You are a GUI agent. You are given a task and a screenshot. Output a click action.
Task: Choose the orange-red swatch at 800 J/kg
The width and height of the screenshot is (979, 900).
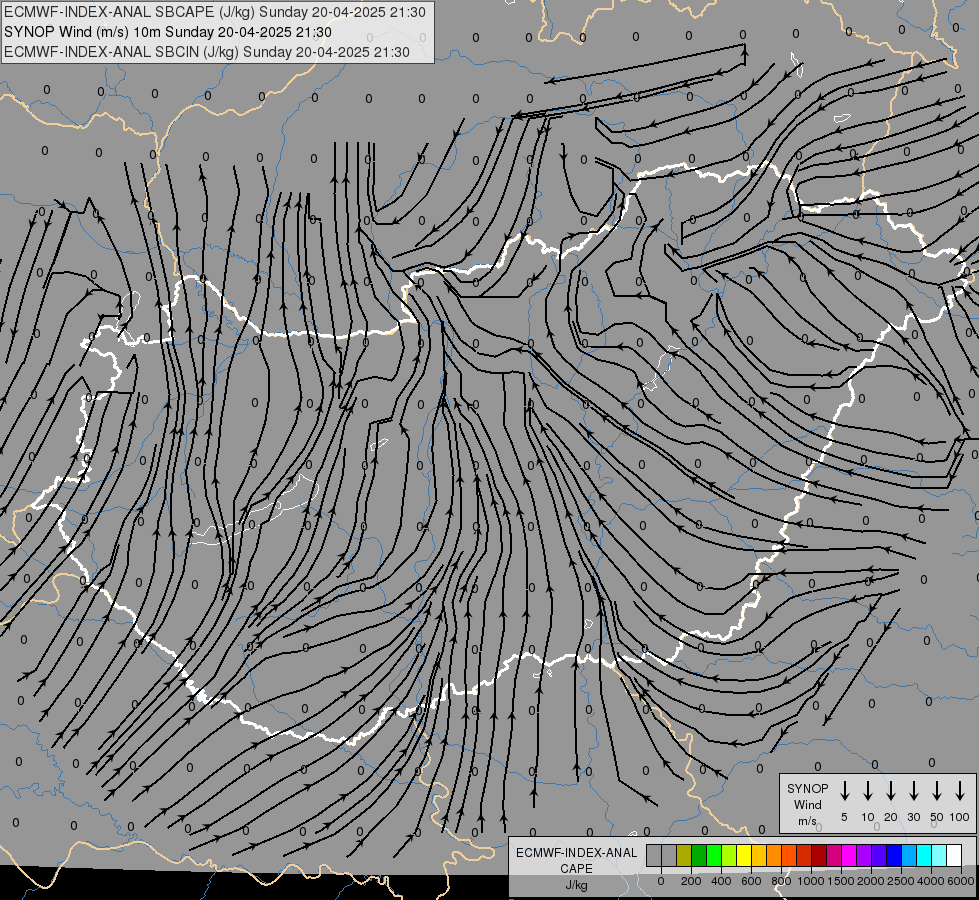point(790,855)
